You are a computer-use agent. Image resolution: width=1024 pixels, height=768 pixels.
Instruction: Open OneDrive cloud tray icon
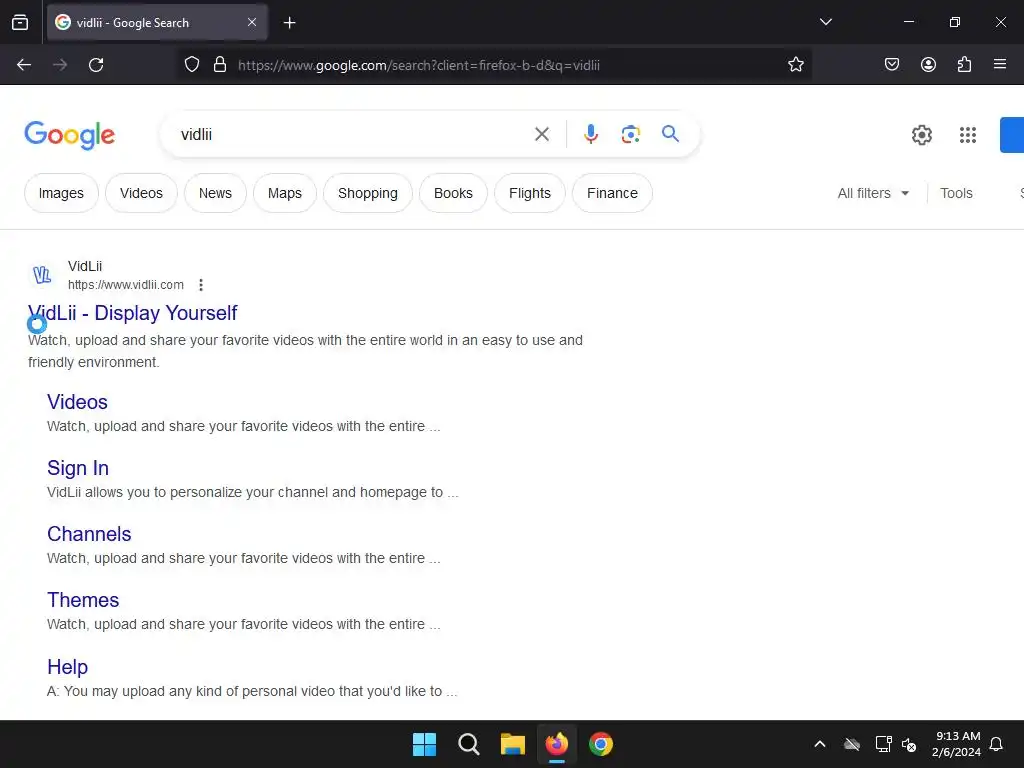(x=852, y=744)
